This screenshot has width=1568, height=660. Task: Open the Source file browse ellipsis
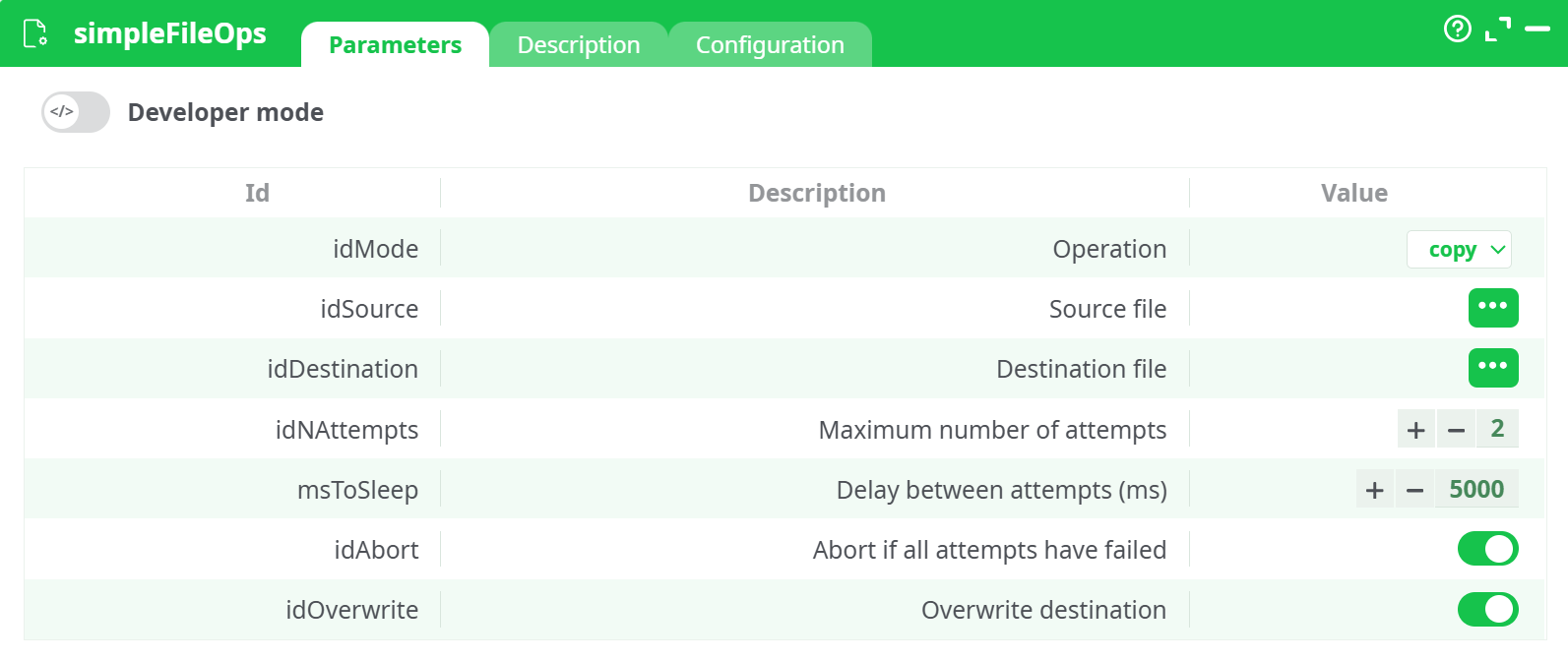(x=1493, y=308)
